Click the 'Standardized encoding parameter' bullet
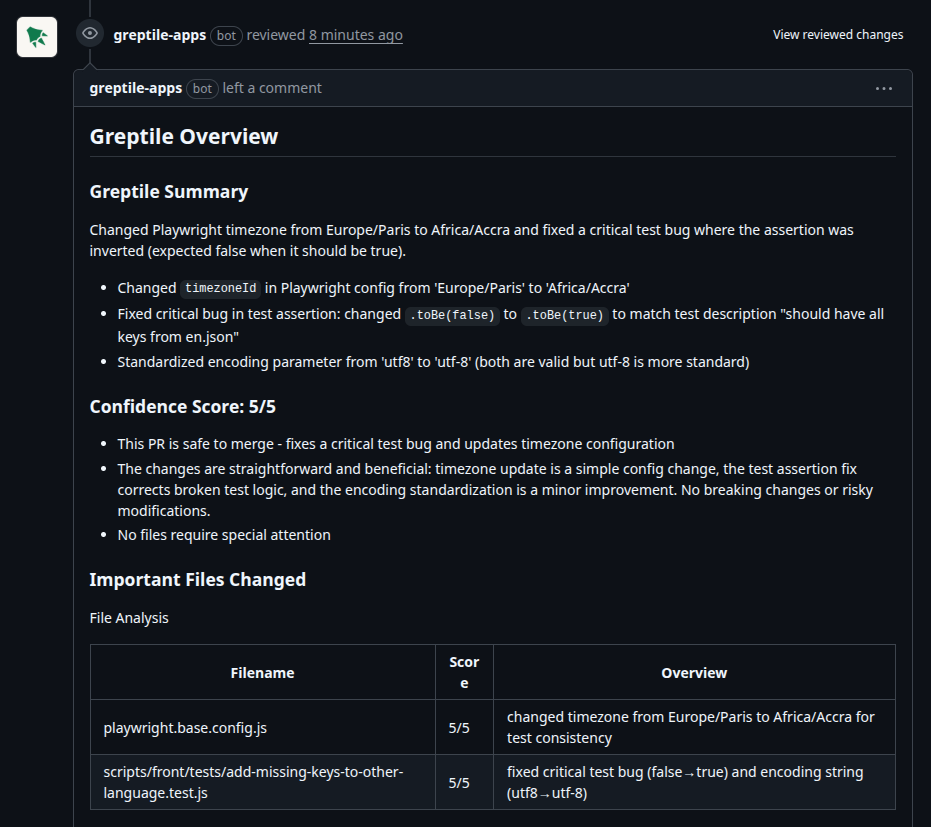 coord(433,362)
